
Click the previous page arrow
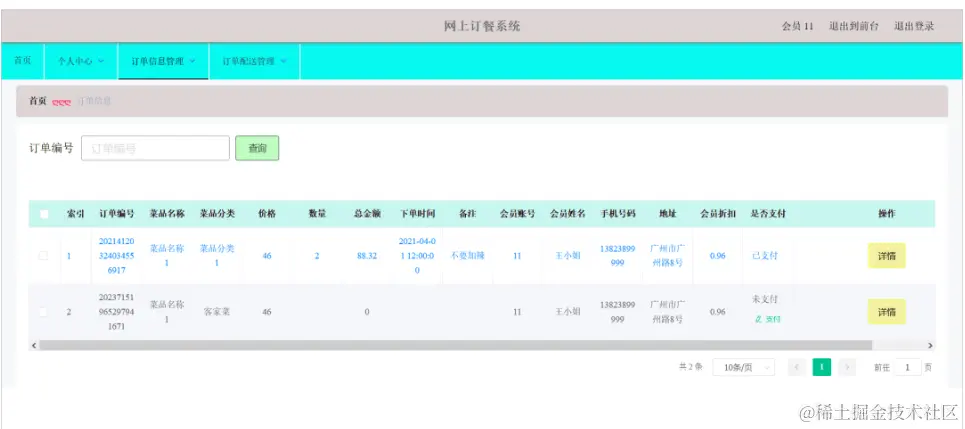click(796, 367)
